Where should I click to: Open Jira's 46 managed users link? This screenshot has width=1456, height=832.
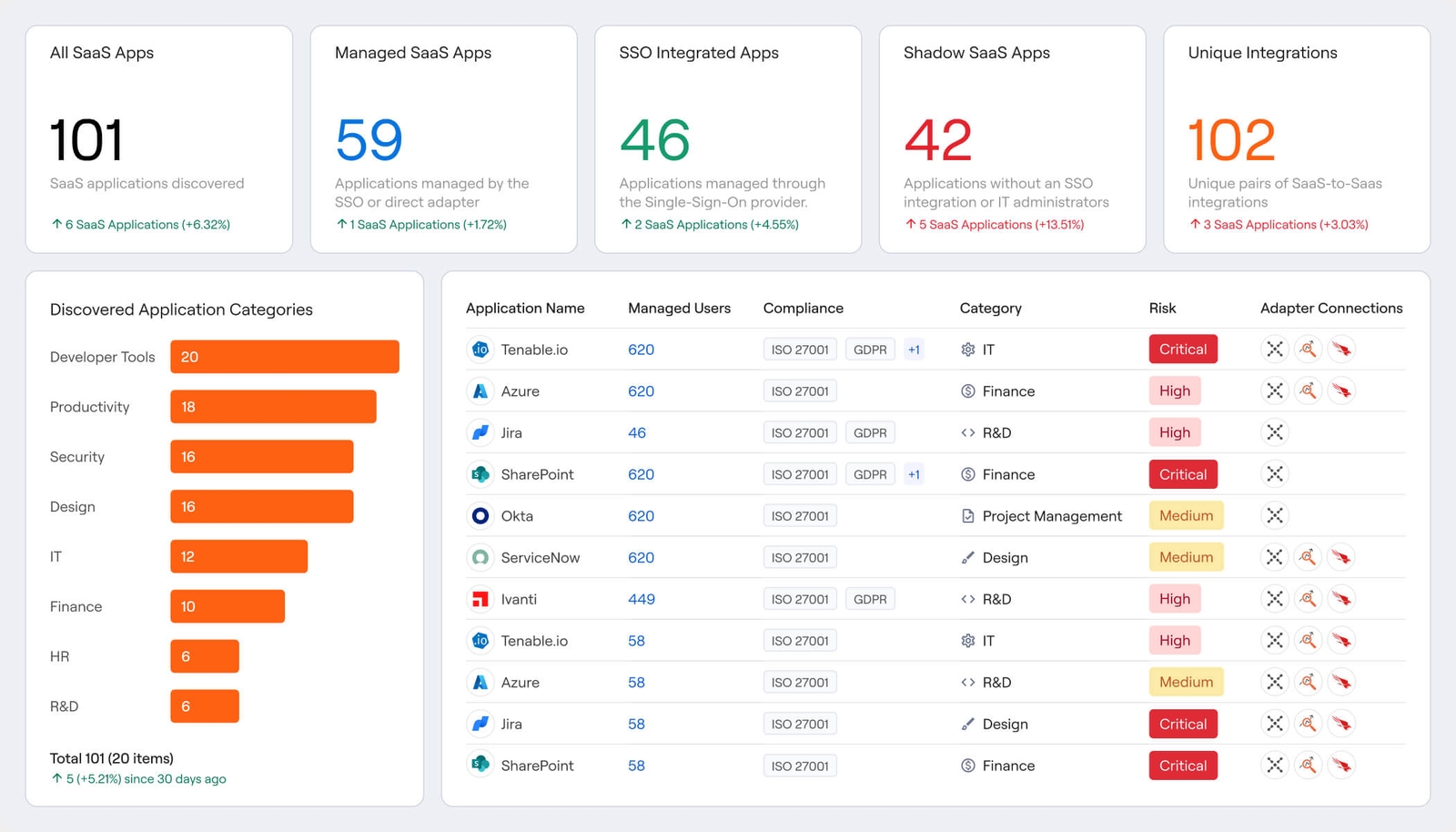637,432
